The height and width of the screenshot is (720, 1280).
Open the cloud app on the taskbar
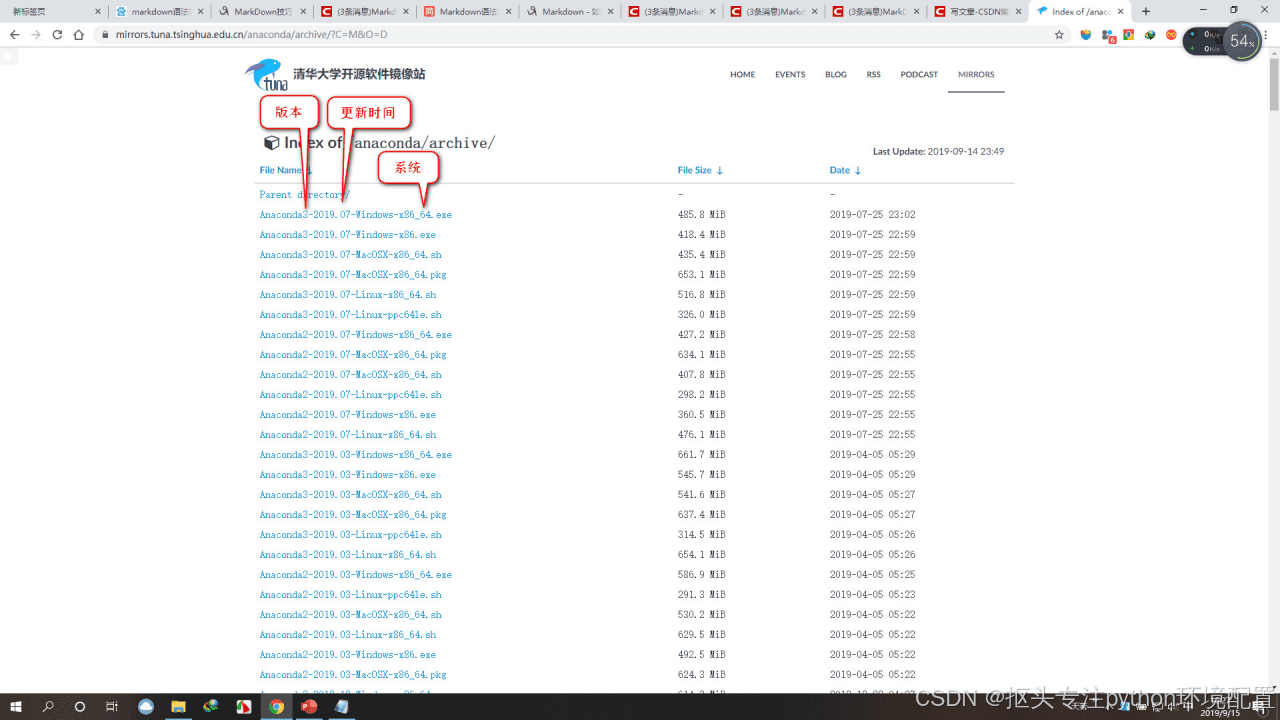point(146,706)
